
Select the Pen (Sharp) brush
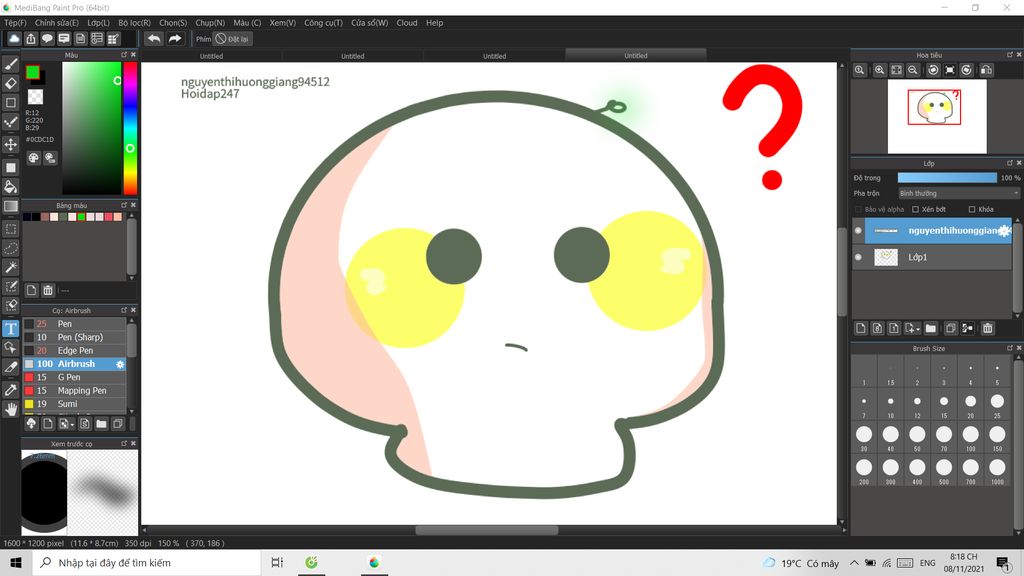click(x=74, y=338)
